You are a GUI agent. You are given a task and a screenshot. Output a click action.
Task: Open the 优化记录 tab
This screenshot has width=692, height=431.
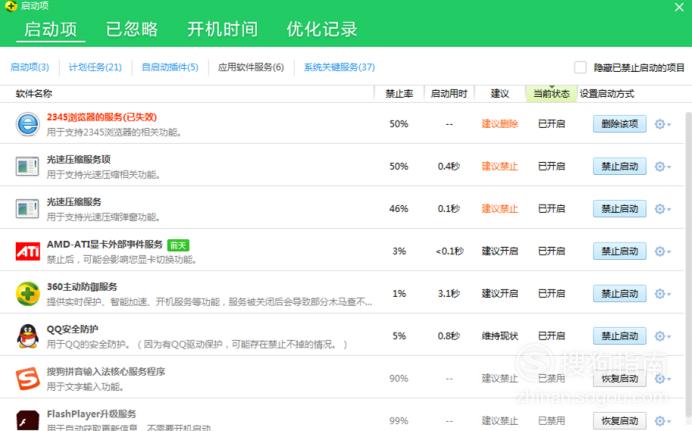click(x=322, y=30)
